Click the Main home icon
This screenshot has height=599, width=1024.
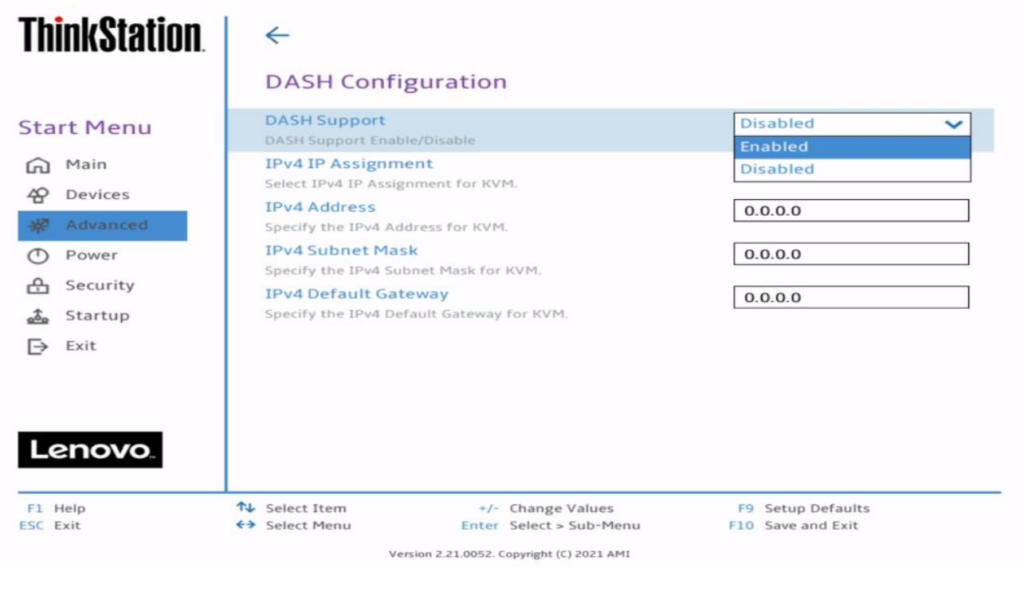[x=37, y=165]
